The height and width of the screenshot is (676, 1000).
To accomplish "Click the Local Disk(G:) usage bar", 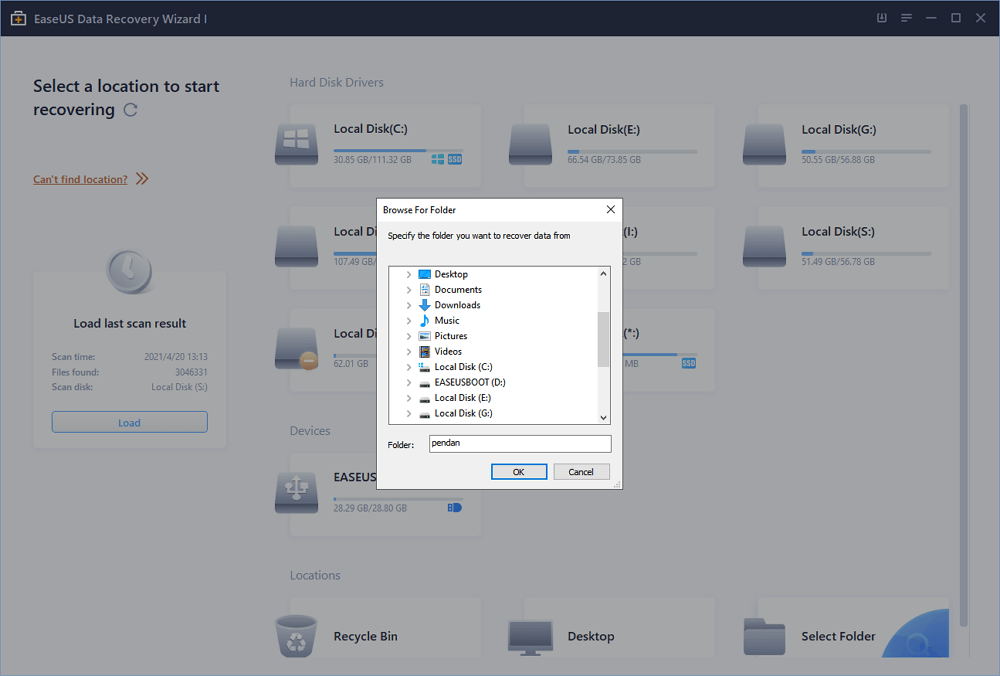I will pos(866,151).
